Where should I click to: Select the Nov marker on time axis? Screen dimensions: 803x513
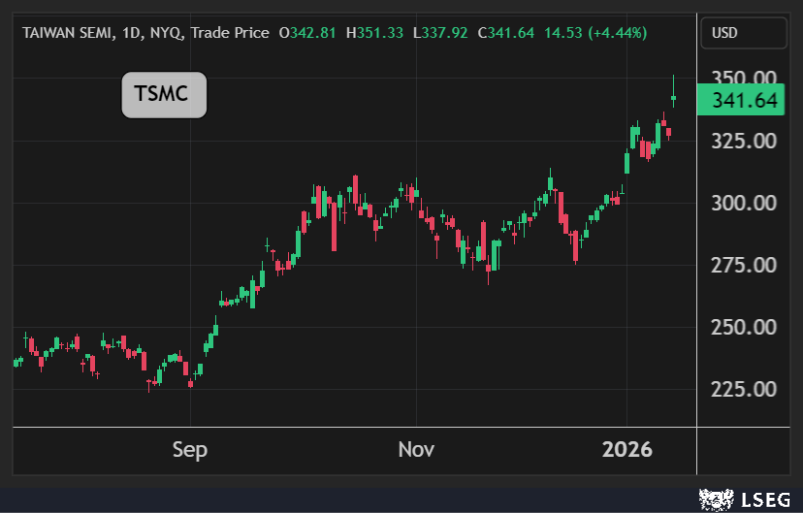pyautogui.click(x=416, y=450)
